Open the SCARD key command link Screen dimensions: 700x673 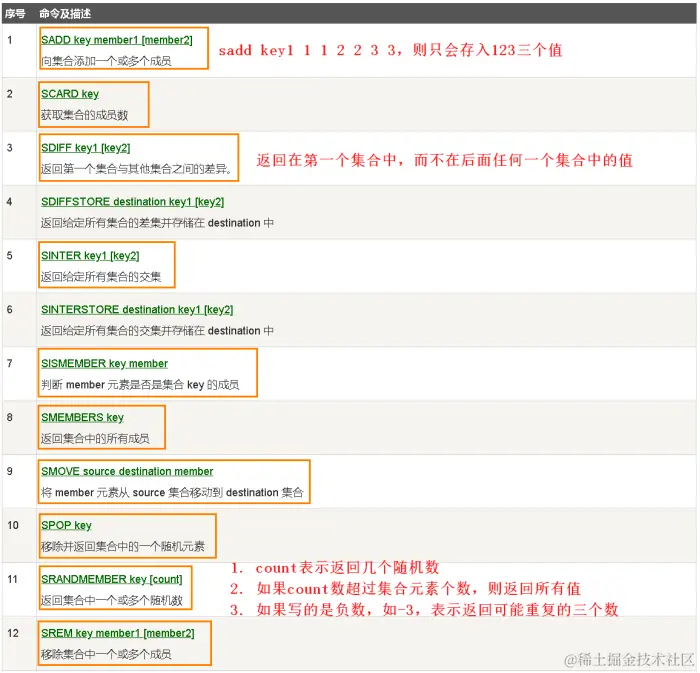click(x=70, y=94)
